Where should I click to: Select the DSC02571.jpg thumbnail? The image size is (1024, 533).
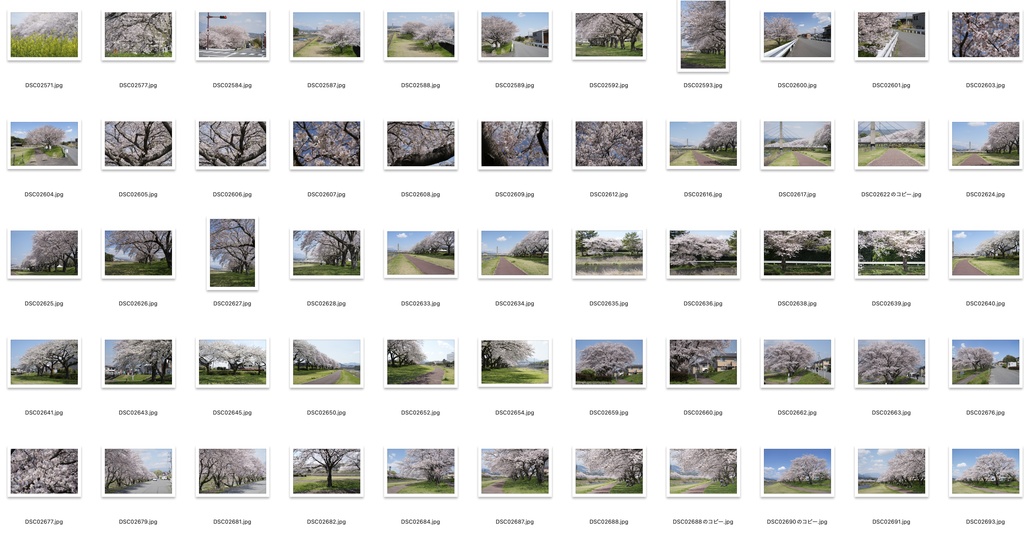(x=44, y=35)
